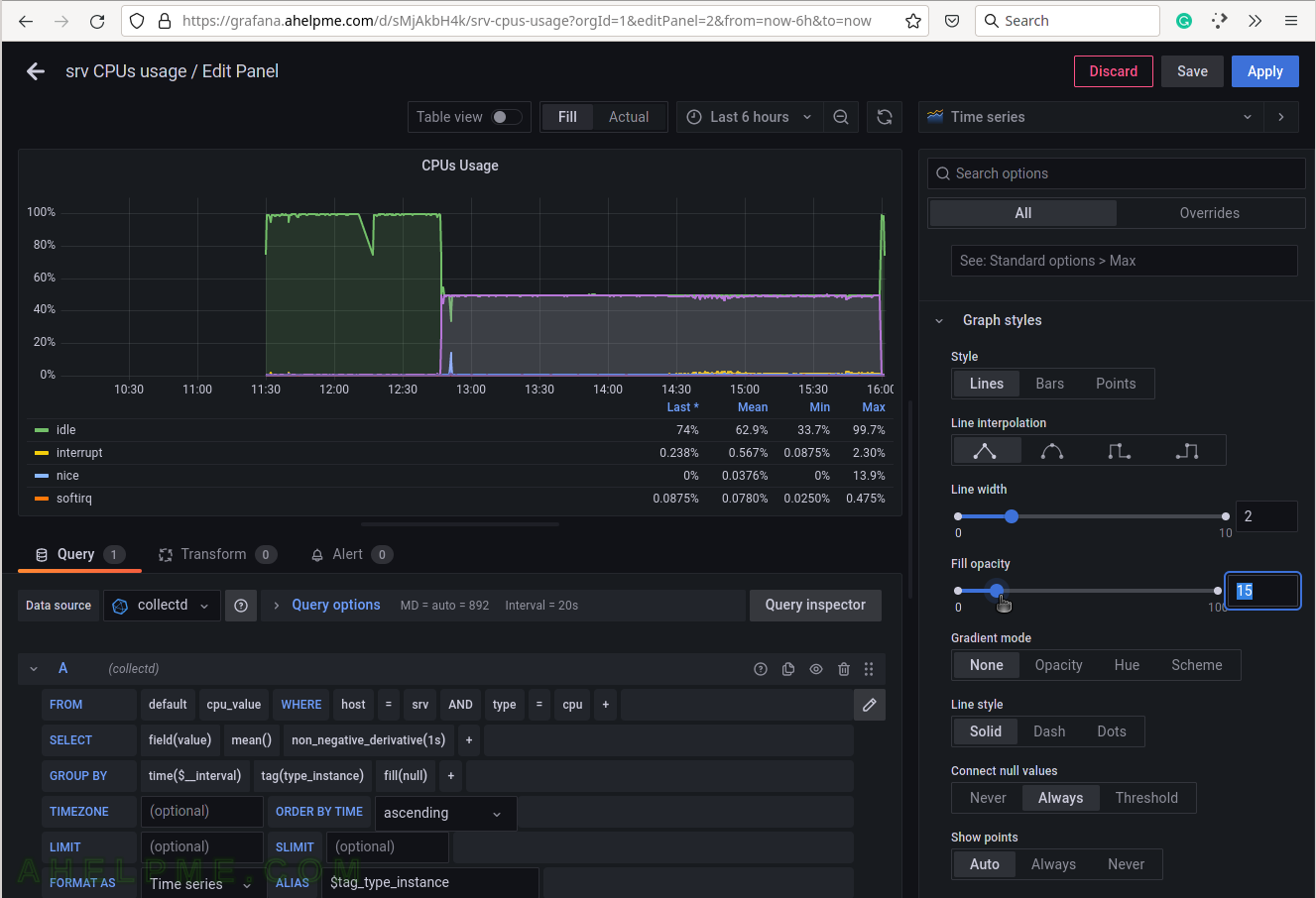Sort legend by Mean column
Screen dimensions: 1316x898
pos(753,407)
